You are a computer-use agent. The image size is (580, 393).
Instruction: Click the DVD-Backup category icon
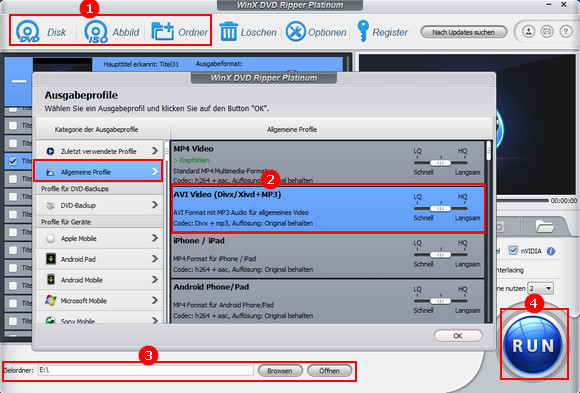pyautogui.click(x=51, y=205)
